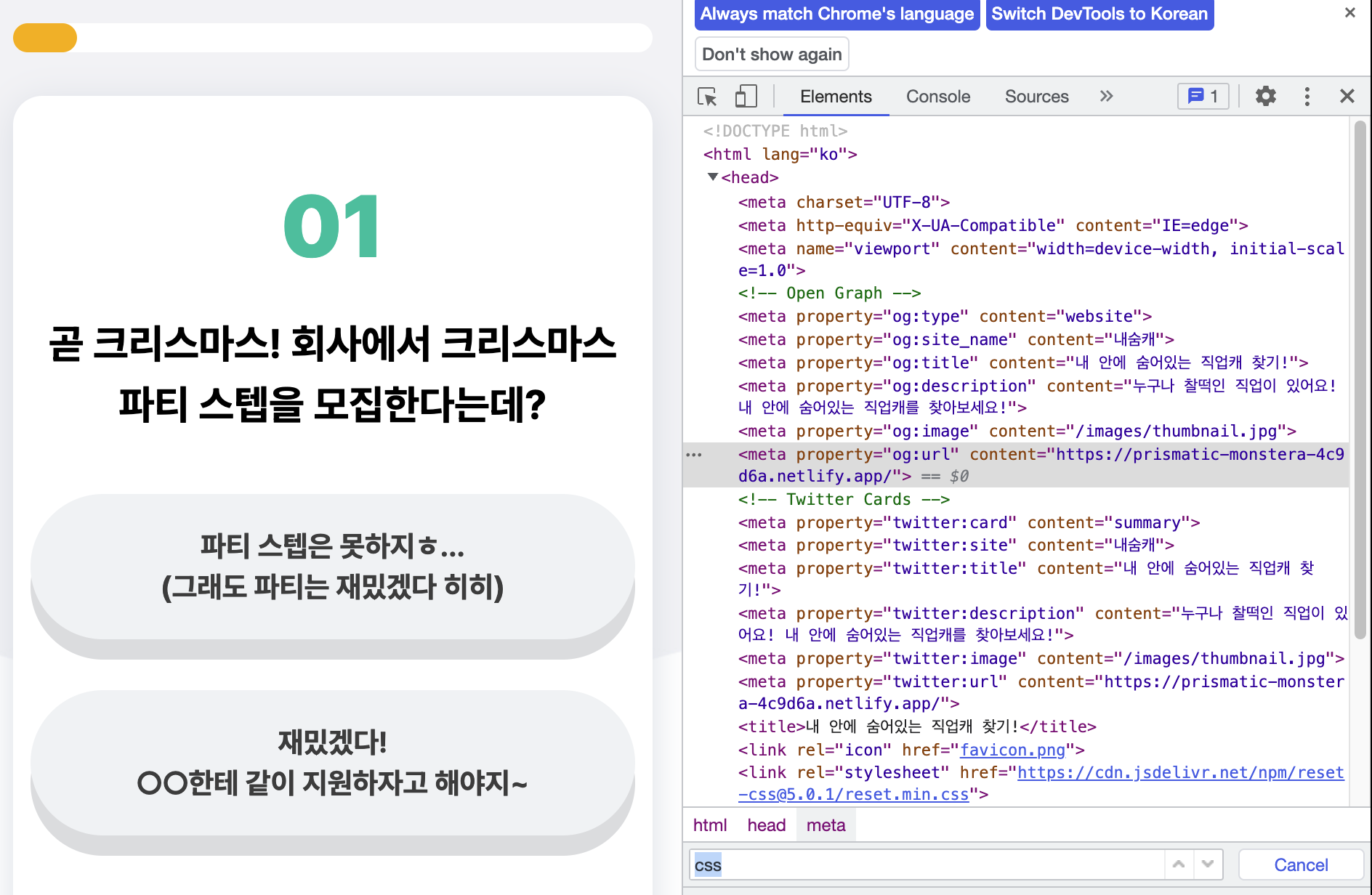Image resolution: width=1372 pixels, height=895 pixels.
Task: Click Switch DevTools to Korean
Action: 1099,13
